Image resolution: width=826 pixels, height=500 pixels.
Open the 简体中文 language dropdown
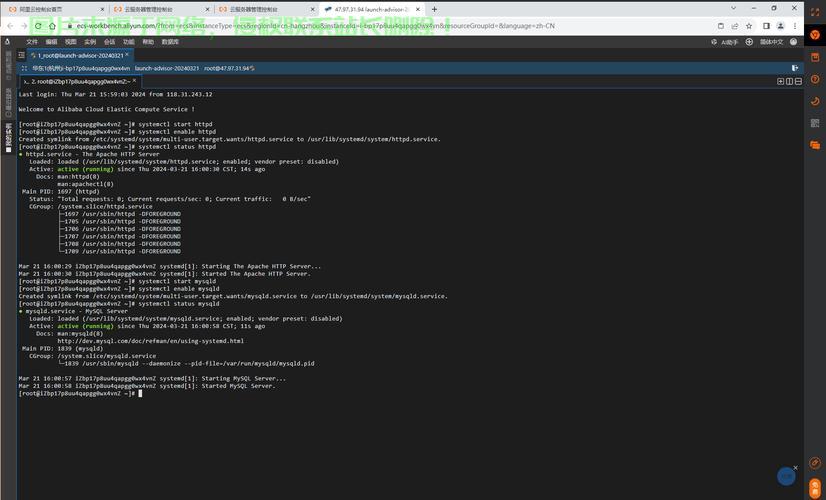click(771, 42)
